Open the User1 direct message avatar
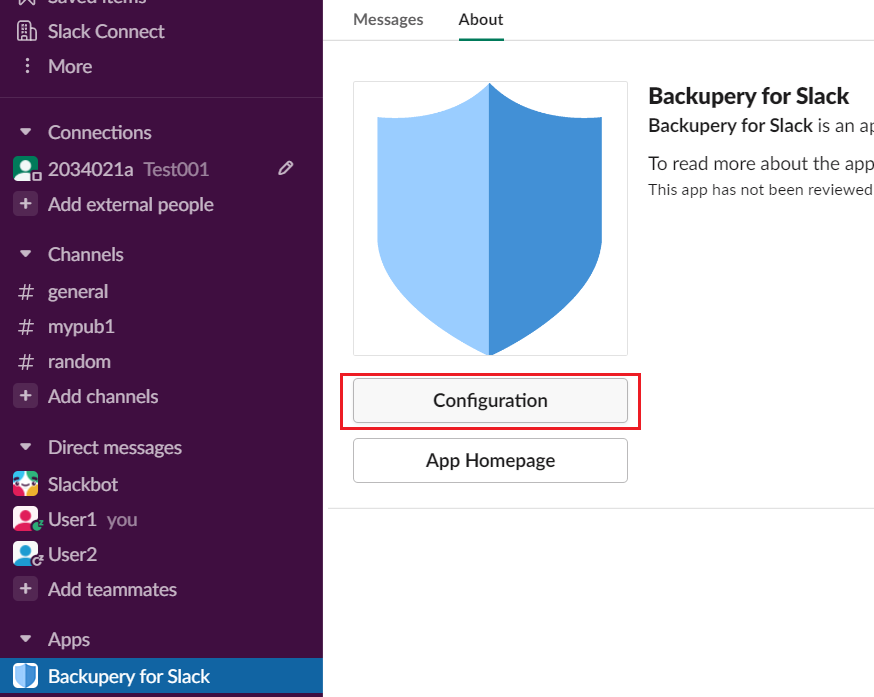 (26, 519)
